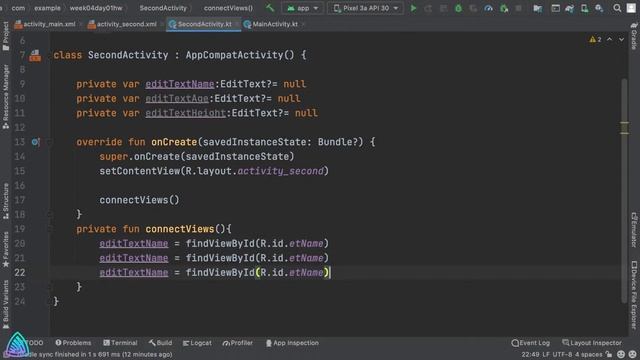This screenshot has height=360, width=640.
Task: Click the Make Project hammer icon
Action: click(x=270, y=8)
